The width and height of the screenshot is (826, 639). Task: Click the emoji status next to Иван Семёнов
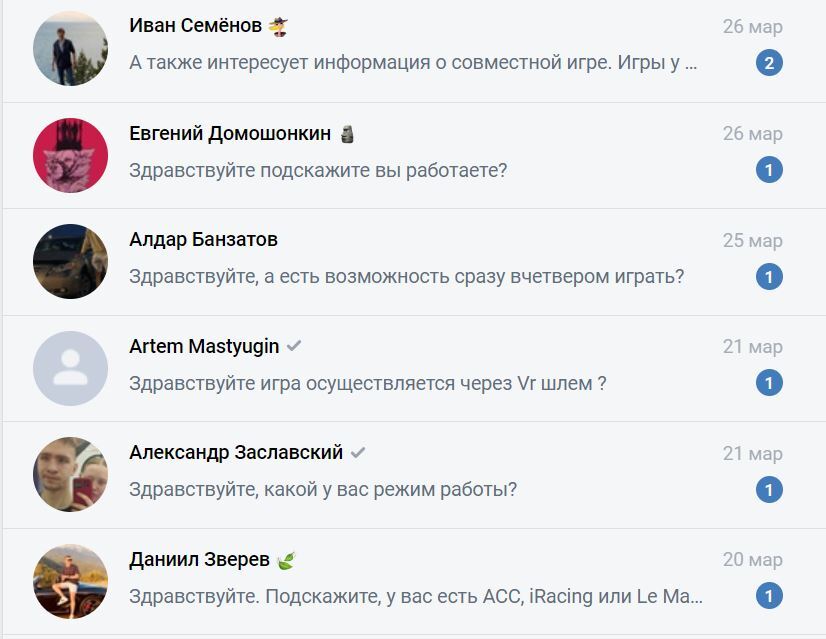(278, 27)
